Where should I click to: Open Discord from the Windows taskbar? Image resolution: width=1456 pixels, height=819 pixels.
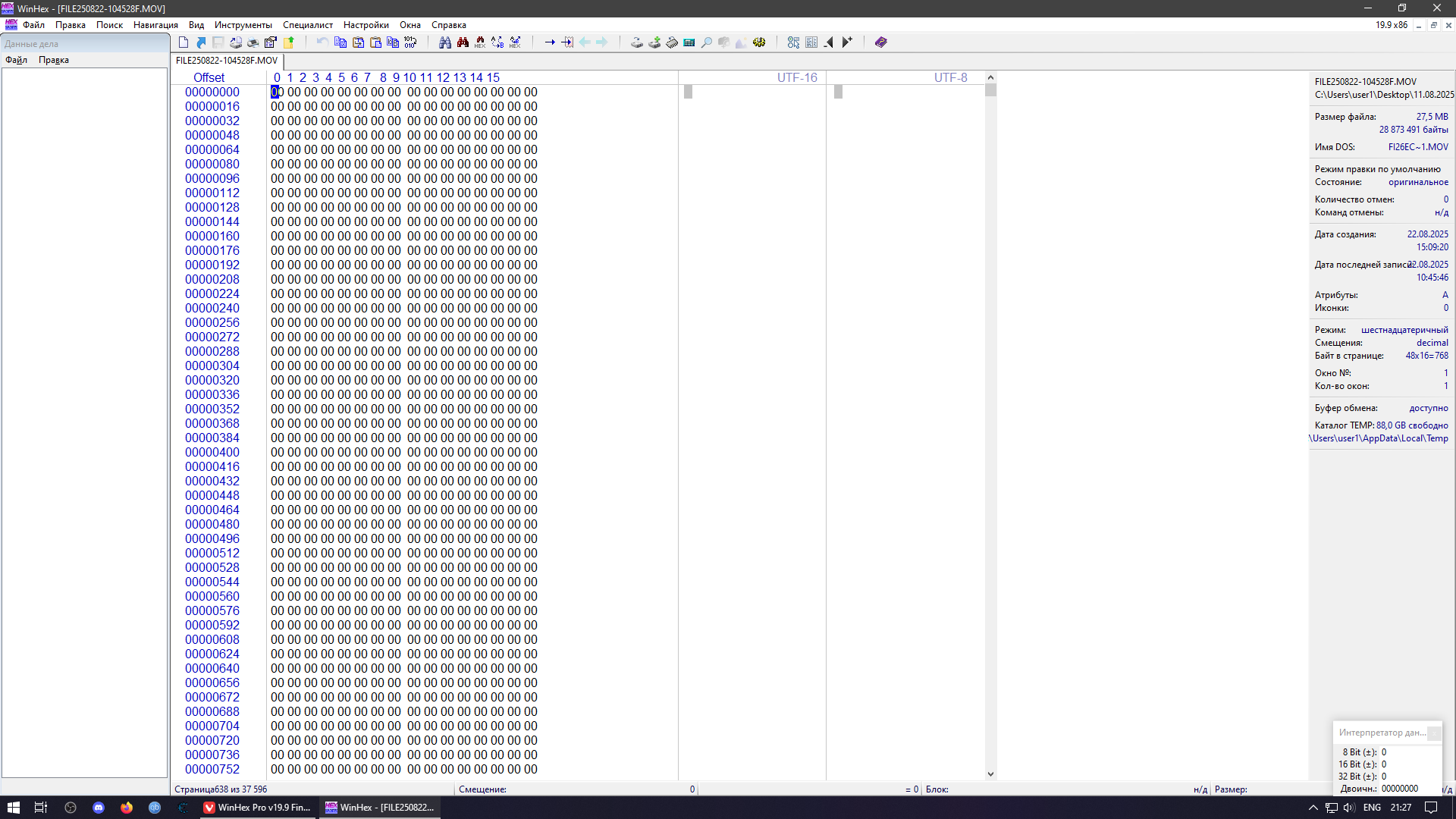point(99,808)
